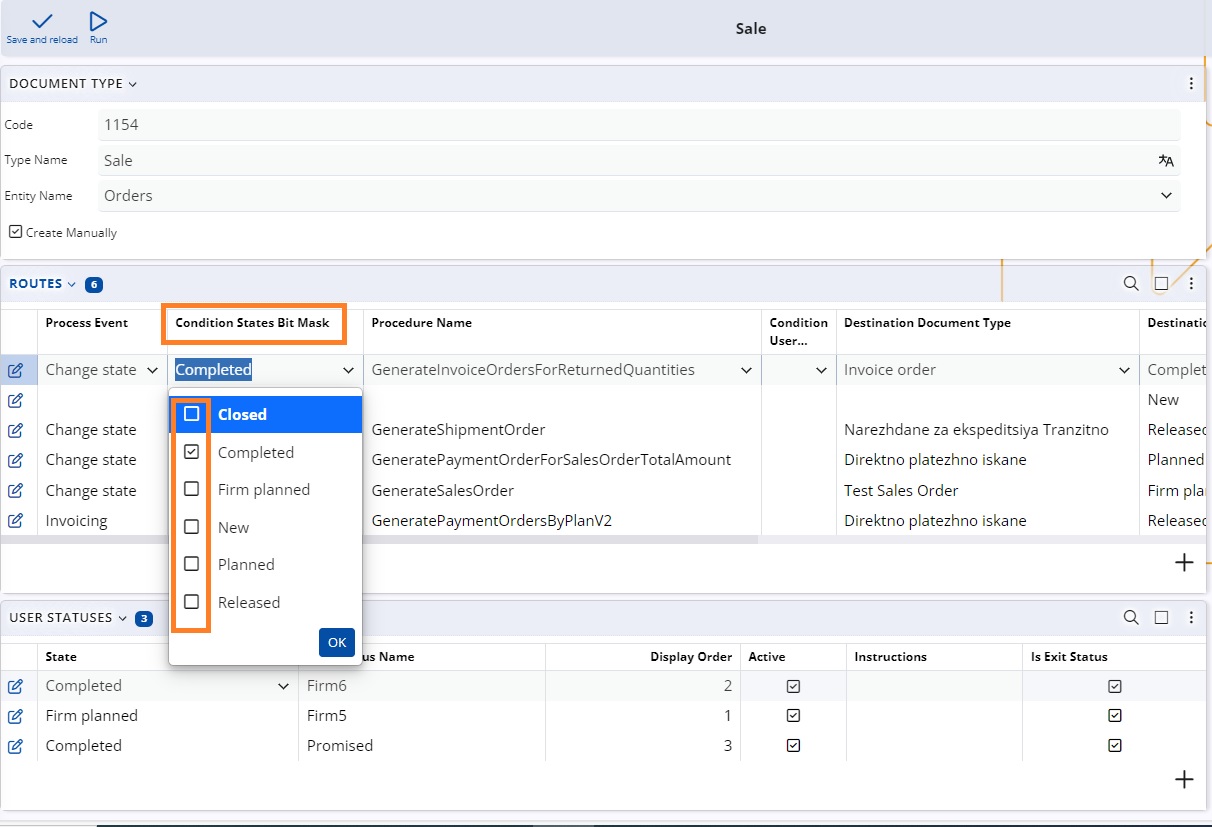Sort by Procedure Name column header

coord(421,323)
